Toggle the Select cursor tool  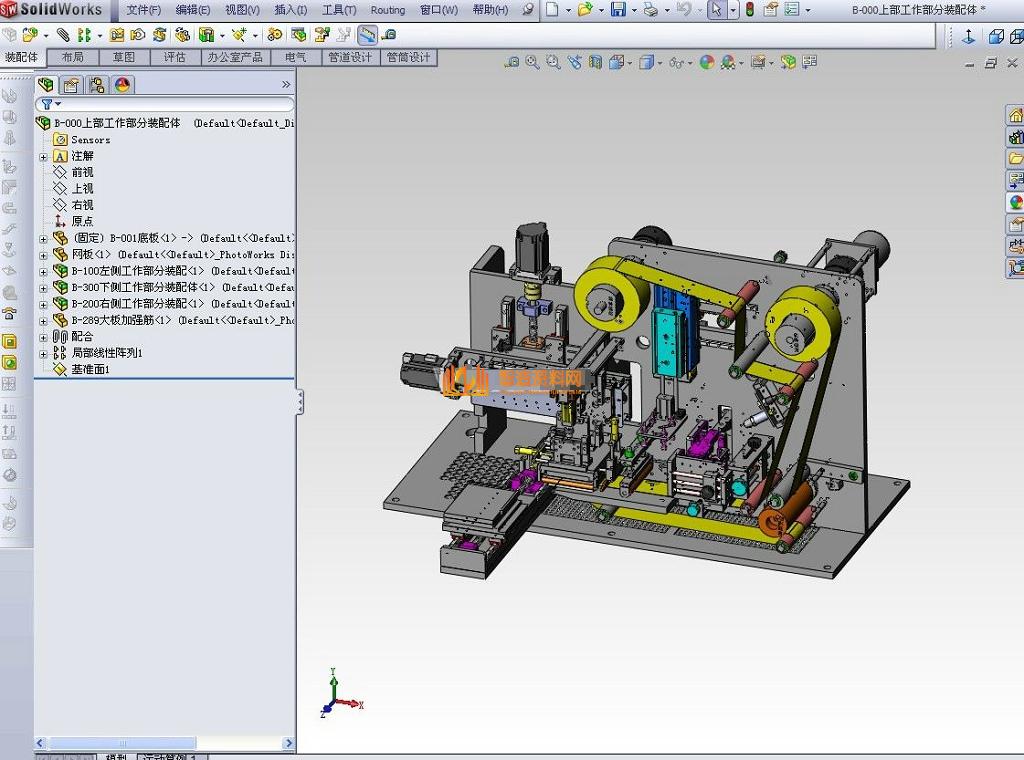[716, 10]
